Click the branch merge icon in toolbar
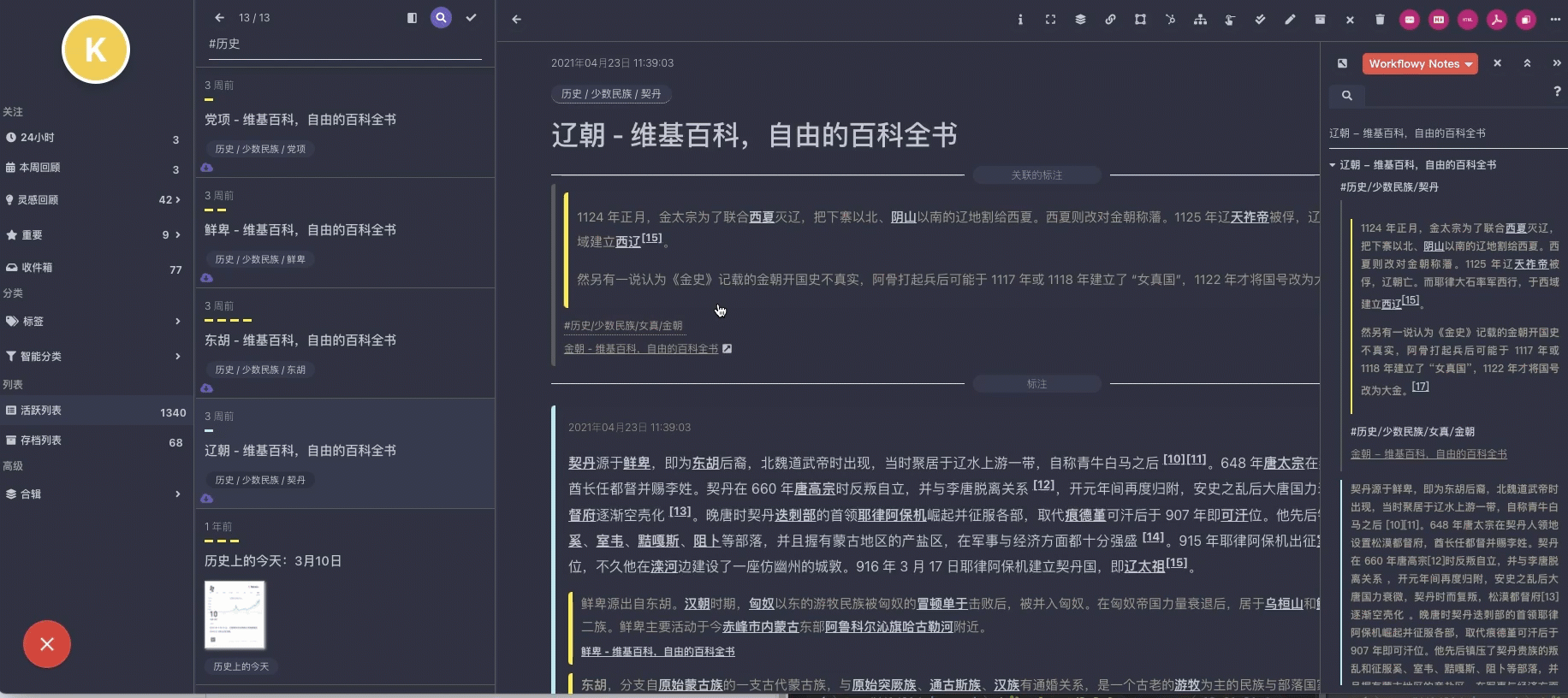The height and width of the screenshot is (698, 1568). [x=1170, y=19]
